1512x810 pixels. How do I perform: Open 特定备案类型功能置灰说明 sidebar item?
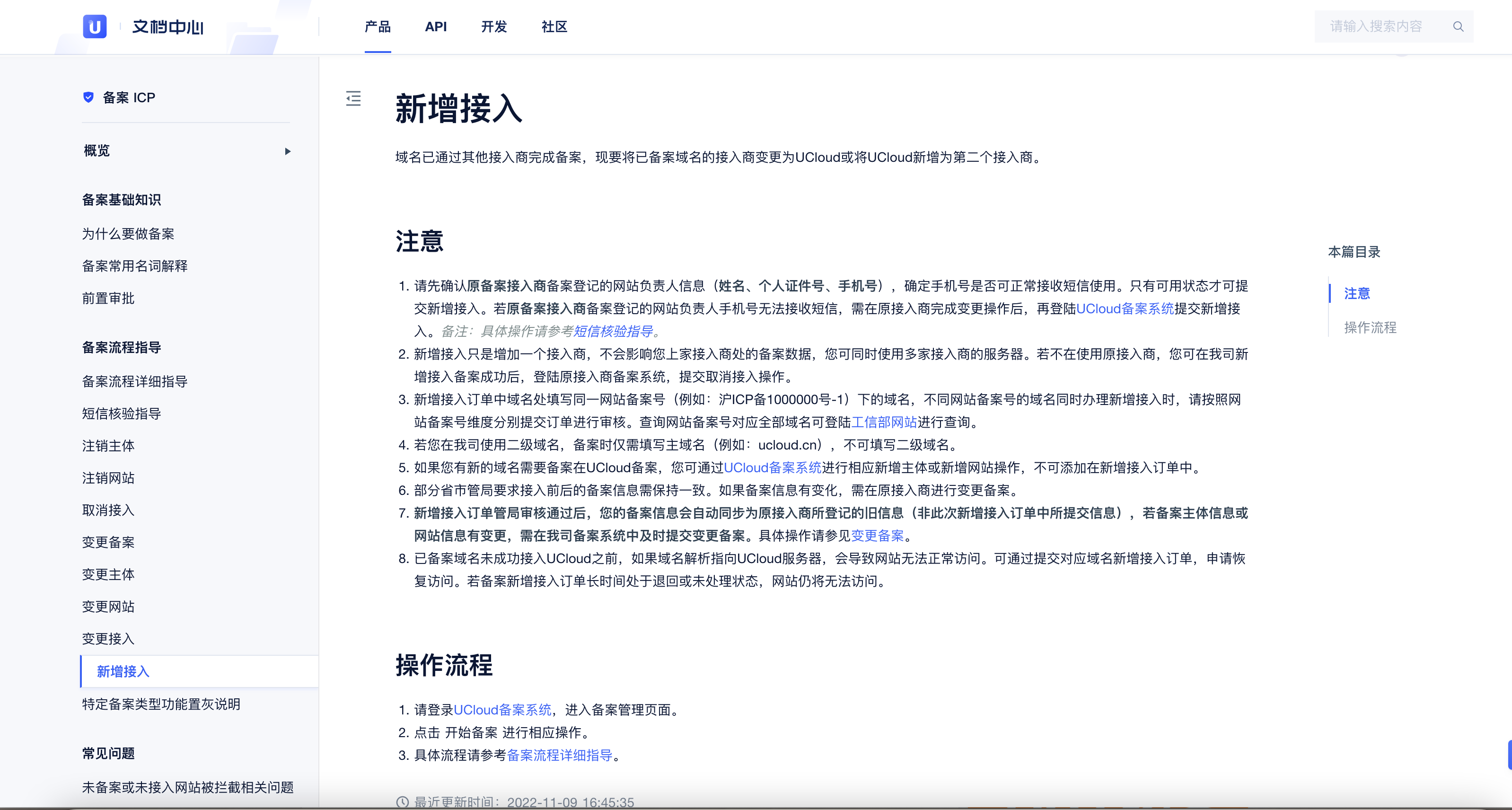coord(161,704)
